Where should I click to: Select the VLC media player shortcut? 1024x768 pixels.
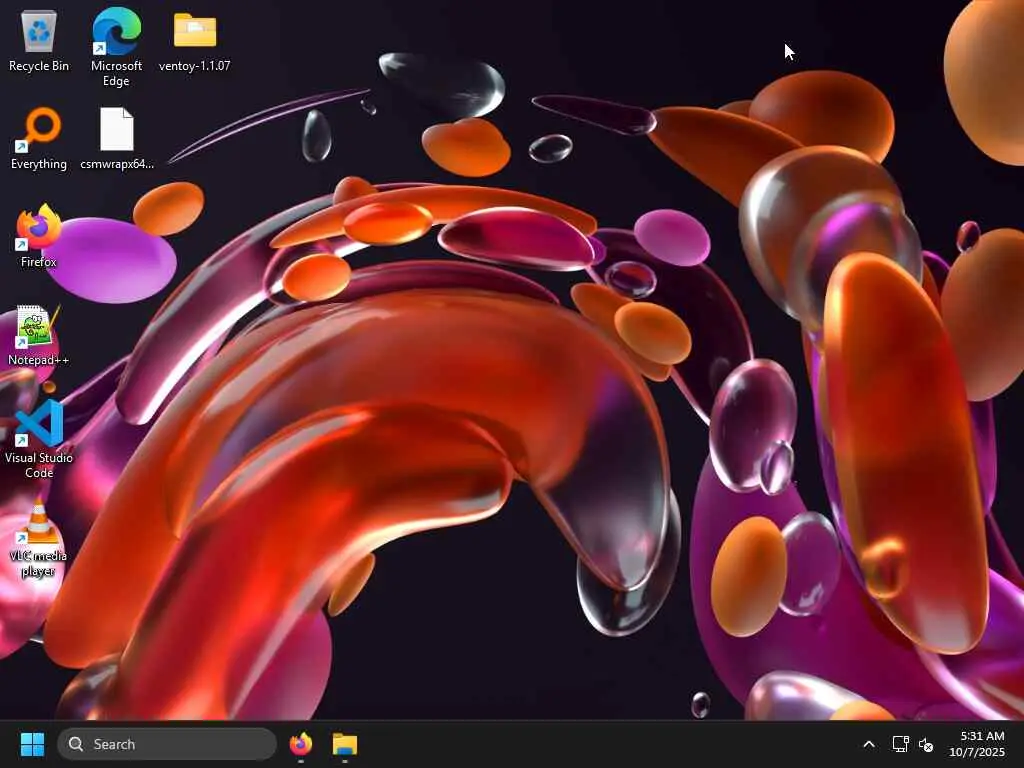39,538
